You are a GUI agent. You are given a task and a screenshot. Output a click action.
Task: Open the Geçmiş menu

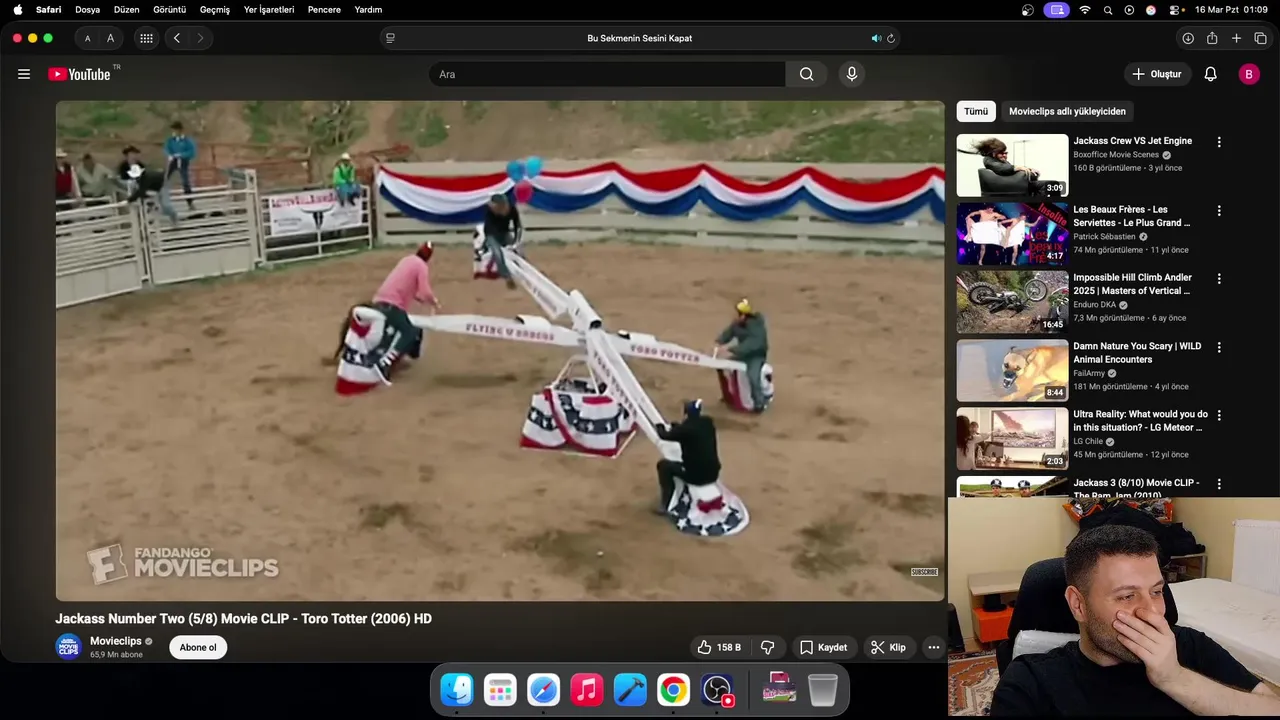[x=215, y=10]
